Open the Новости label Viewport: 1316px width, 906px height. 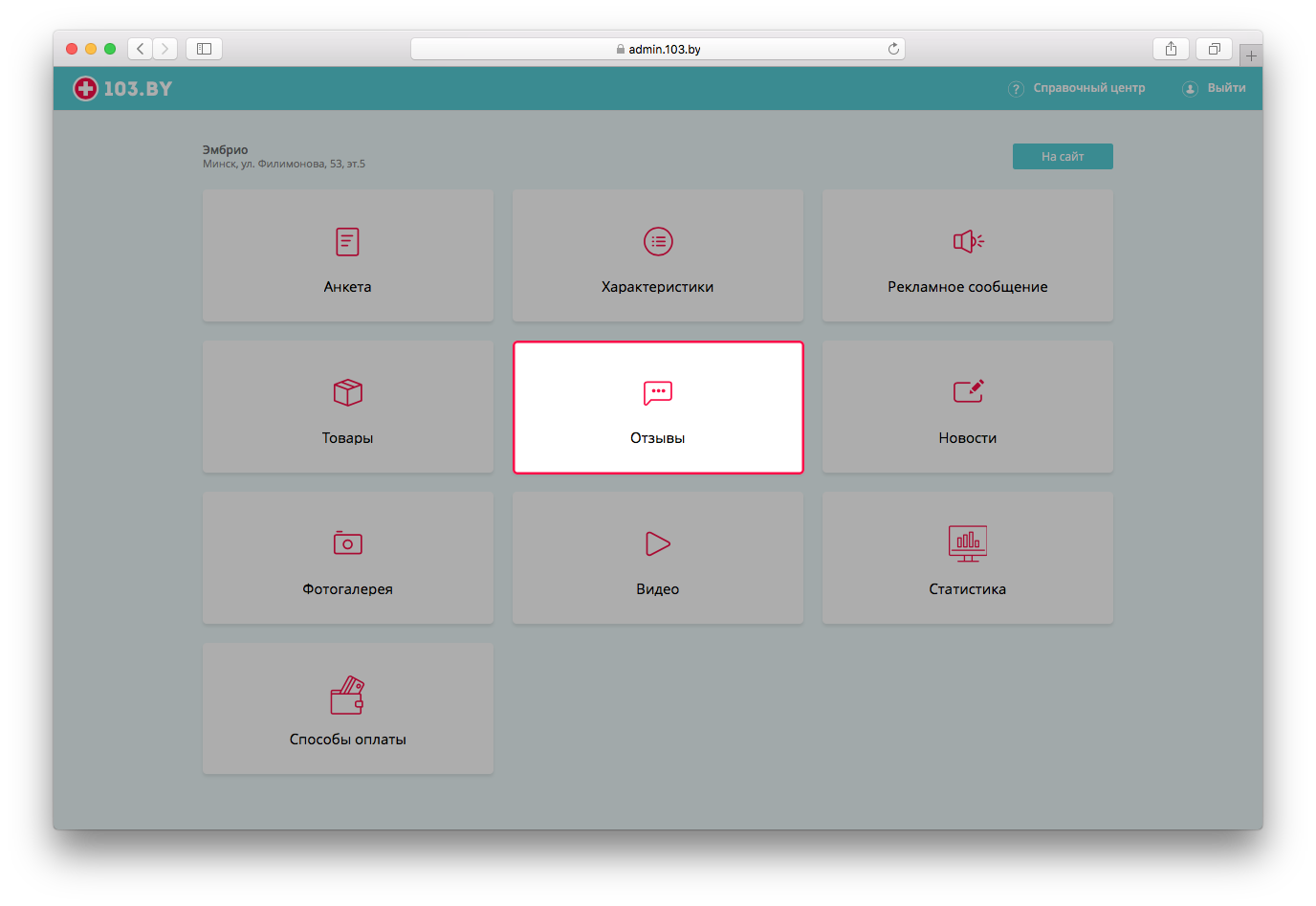tap(968, 438)
